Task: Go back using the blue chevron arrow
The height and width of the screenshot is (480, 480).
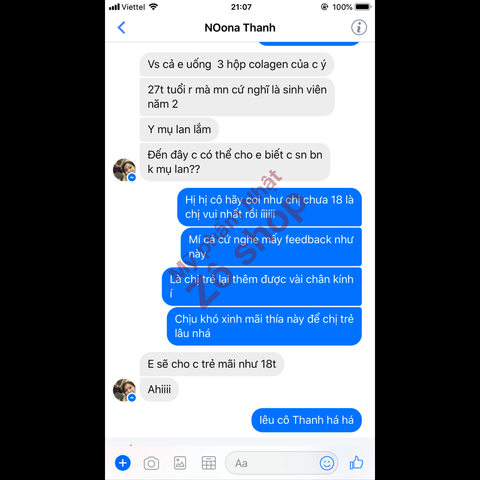Action: pyautogui.click(x=122, y=28)
